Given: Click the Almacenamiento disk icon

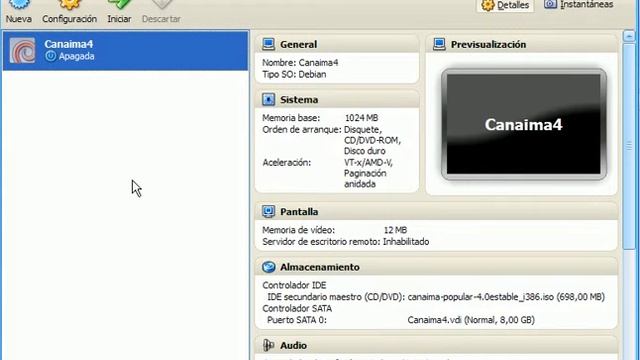Looking at the screenshot, I should 268,267.
